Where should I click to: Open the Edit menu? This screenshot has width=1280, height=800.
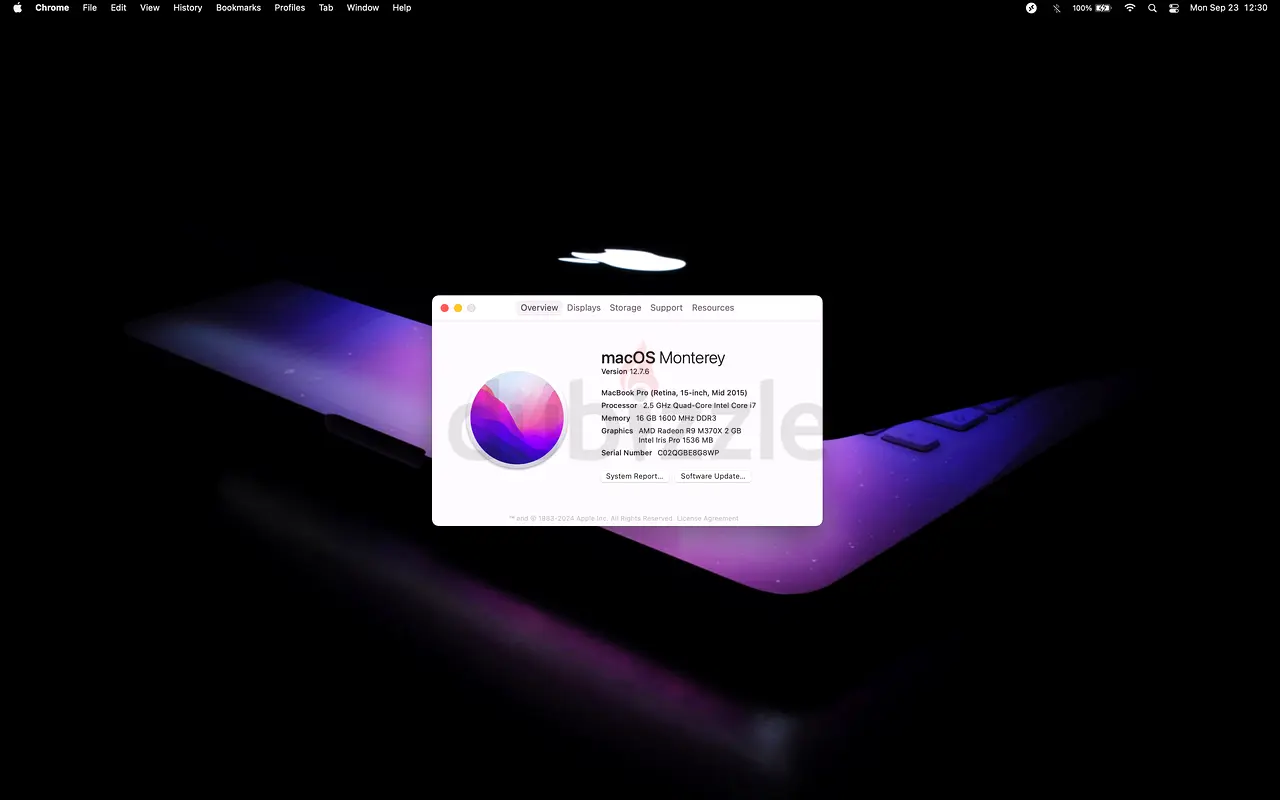(118, 8)
